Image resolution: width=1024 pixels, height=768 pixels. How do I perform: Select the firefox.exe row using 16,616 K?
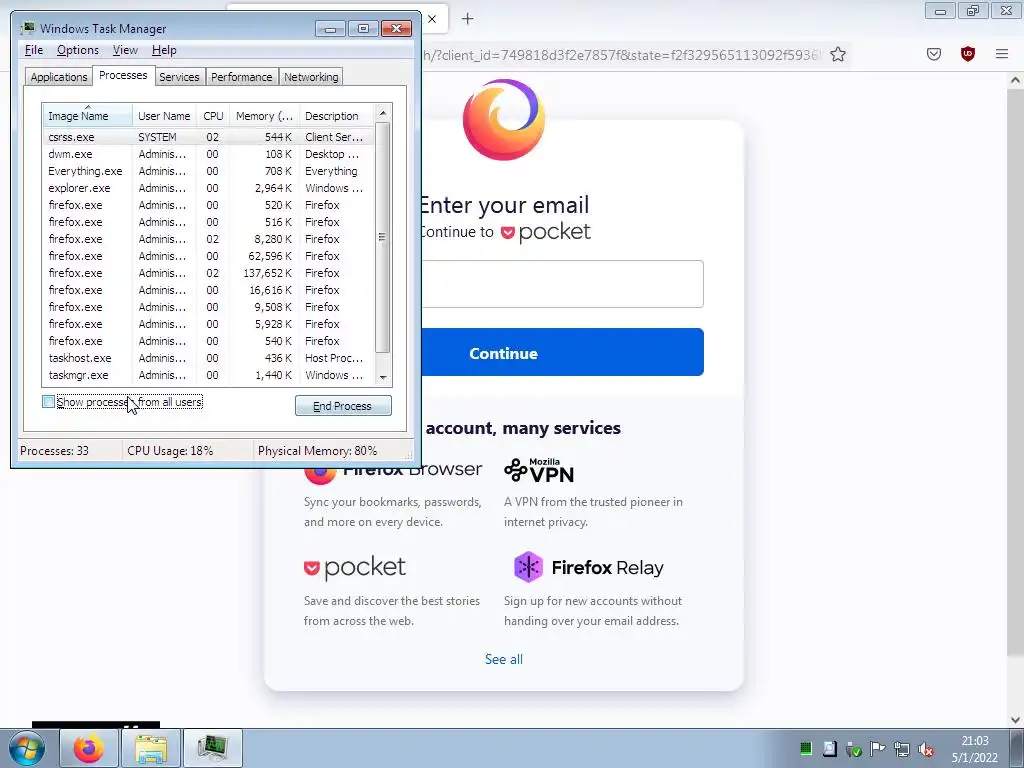click(209, 290)
